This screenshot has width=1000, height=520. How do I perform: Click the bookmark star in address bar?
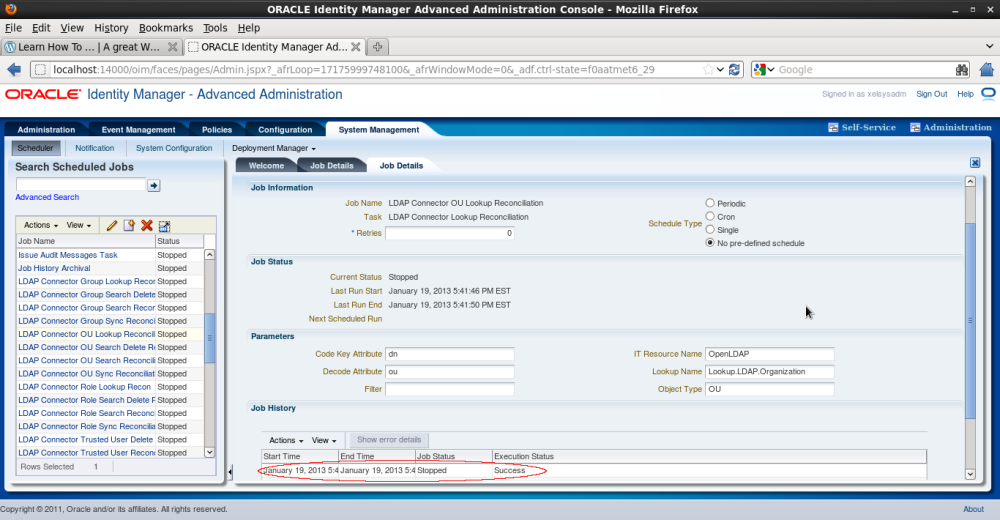708,70
